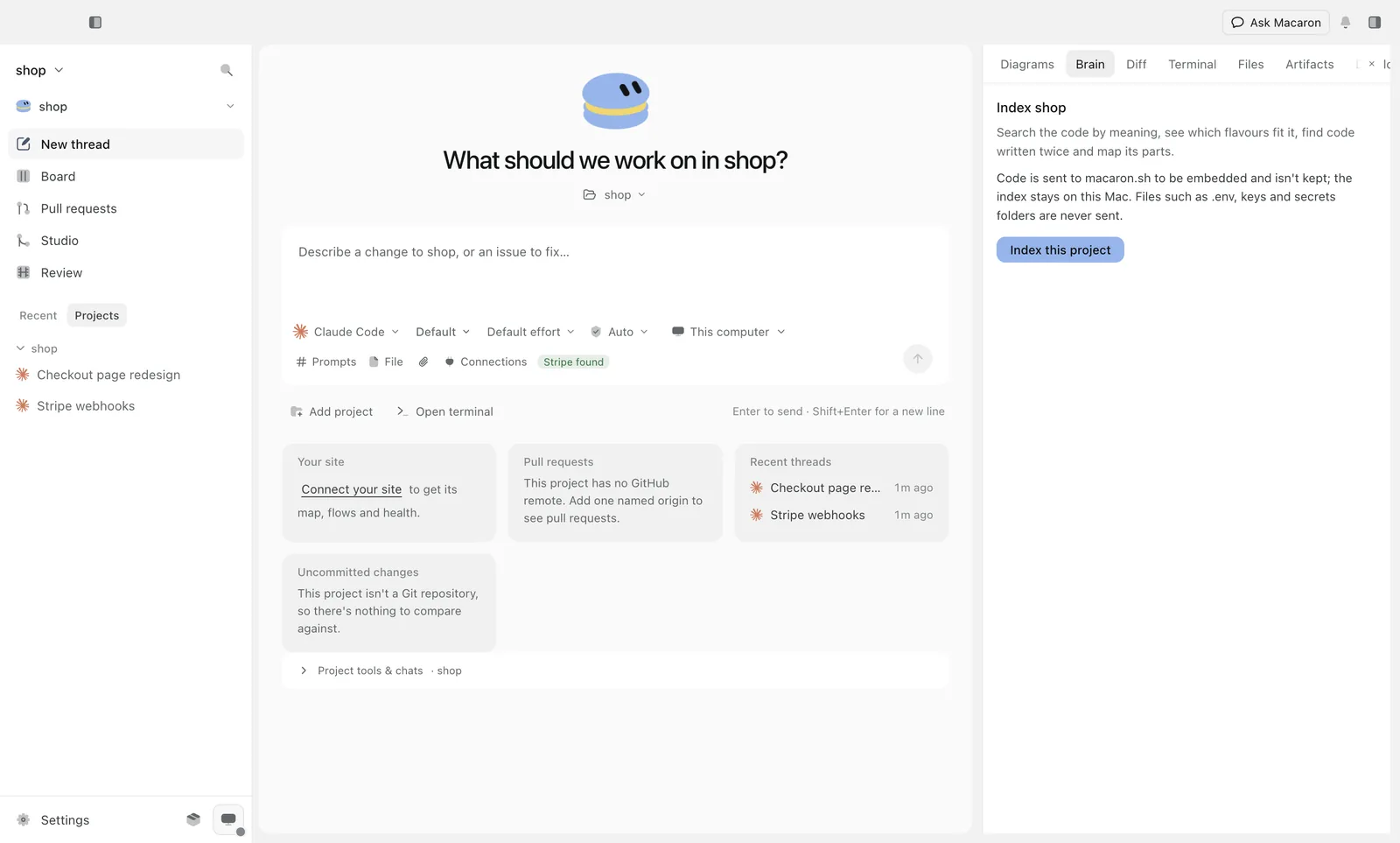The image size is (1400, 843).
Task: Click the paperclip attachment icon
Action: tap(423, 362)
